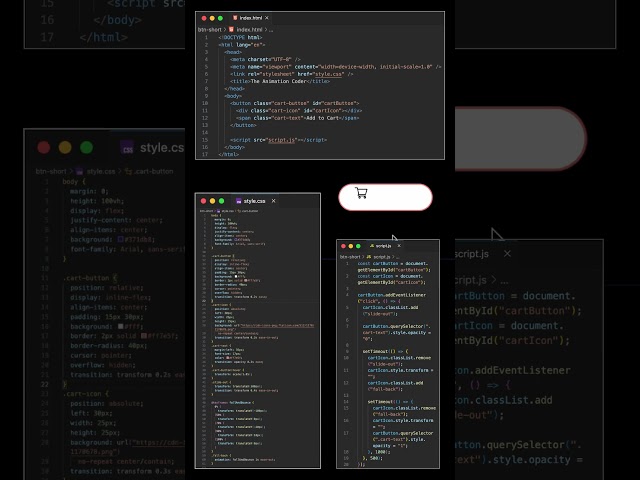Click the yellow minimize light of the front script.js window
This screenshot has width=640, height=480.
(351, 246)
